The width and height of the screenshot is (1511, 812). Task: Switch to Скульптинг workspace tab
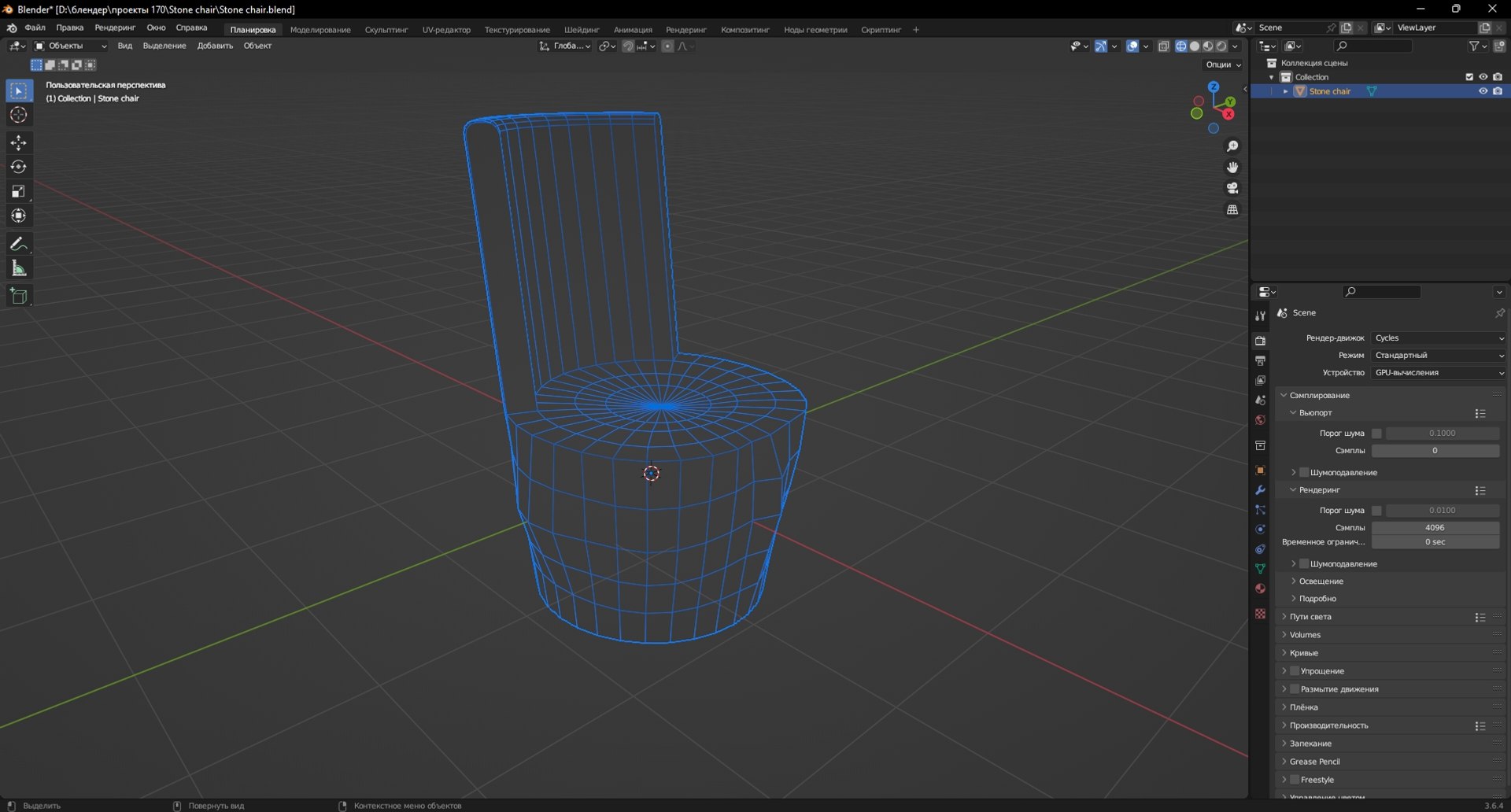tap(386, 30)
